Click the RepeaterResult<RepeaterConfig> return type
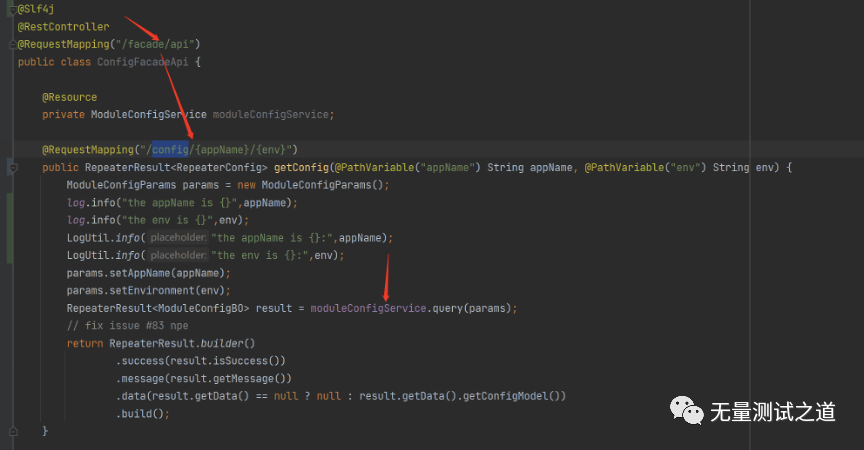The width and height of the screenshot is (864, 450). 176,167
